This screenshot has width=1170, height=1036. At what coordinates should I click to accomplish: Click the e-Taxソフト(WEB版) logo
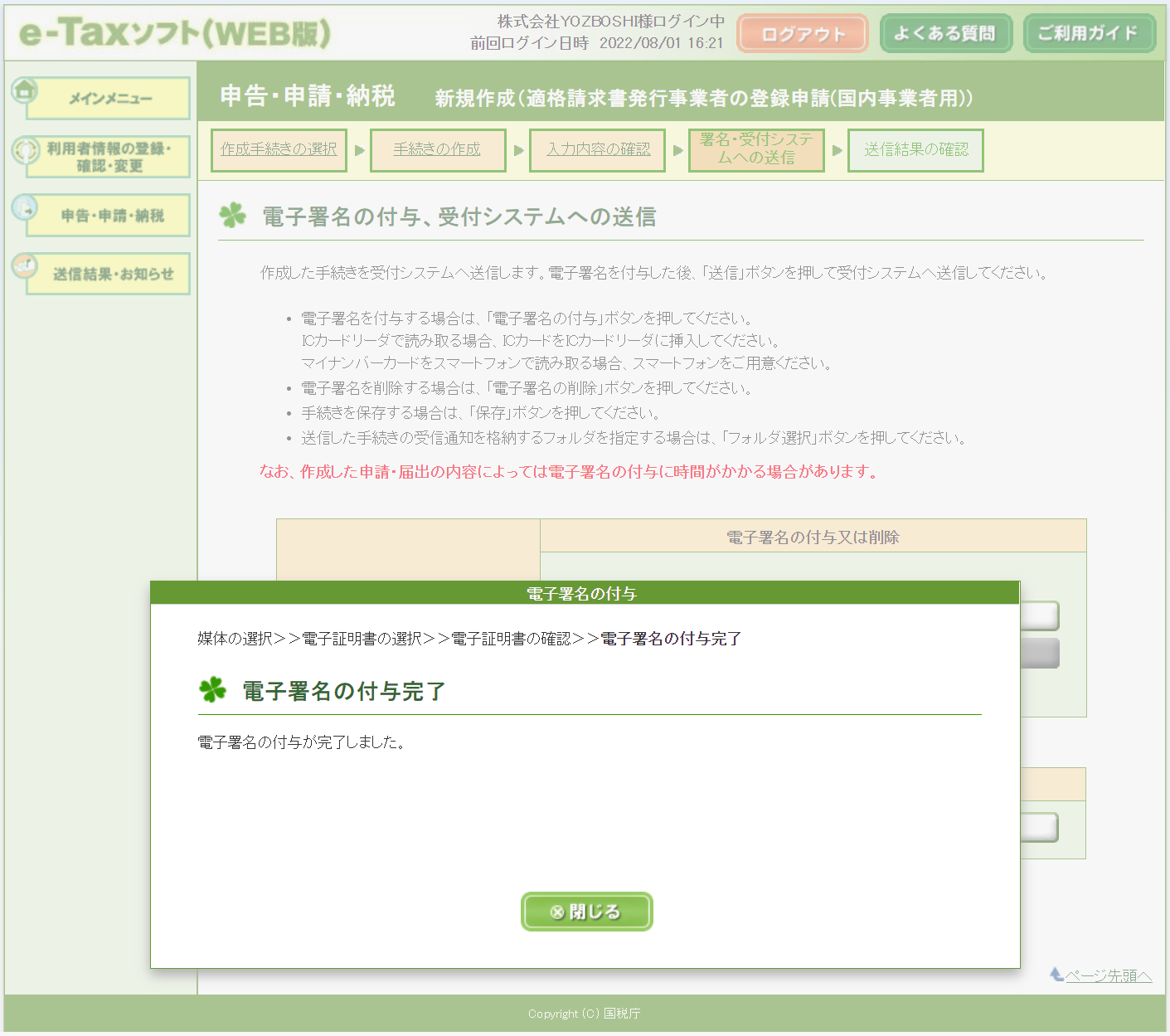(x=175, y=33)
